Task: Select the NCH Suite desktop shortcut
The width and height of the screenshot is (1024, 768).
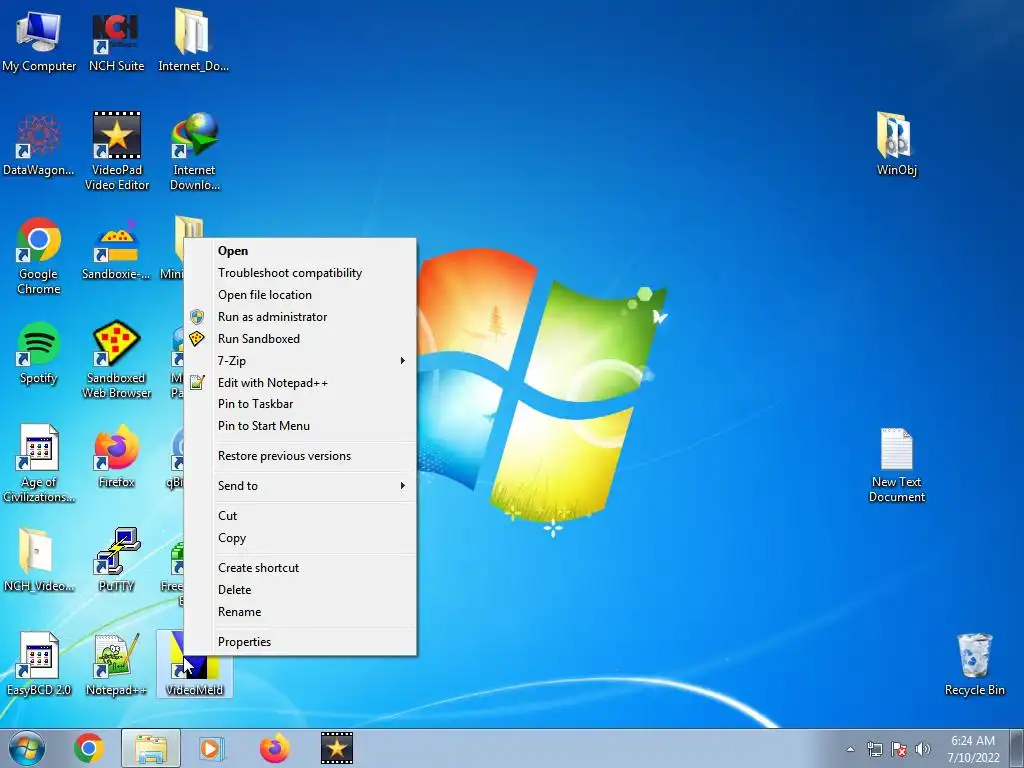Action: tap(116, 40)
